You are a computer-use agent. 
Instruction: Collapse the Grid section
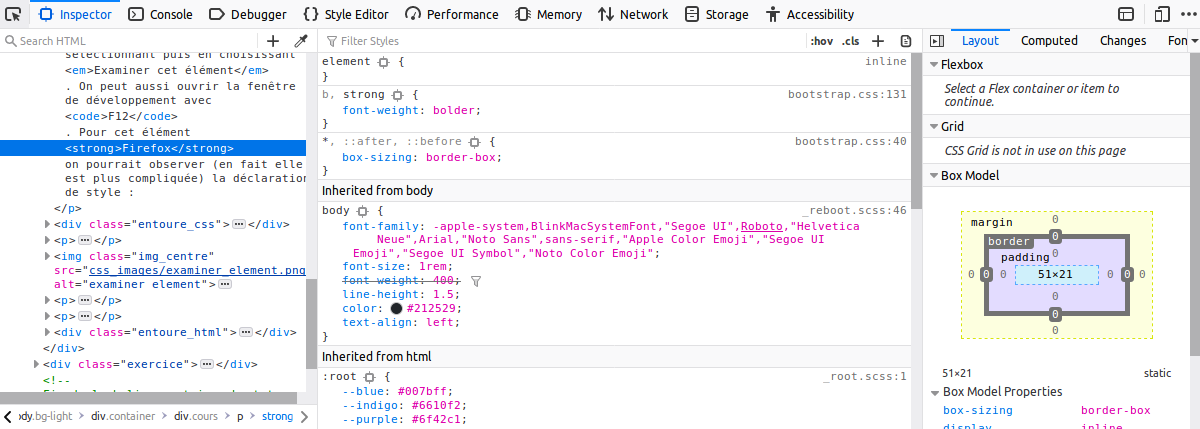[934, 127]
